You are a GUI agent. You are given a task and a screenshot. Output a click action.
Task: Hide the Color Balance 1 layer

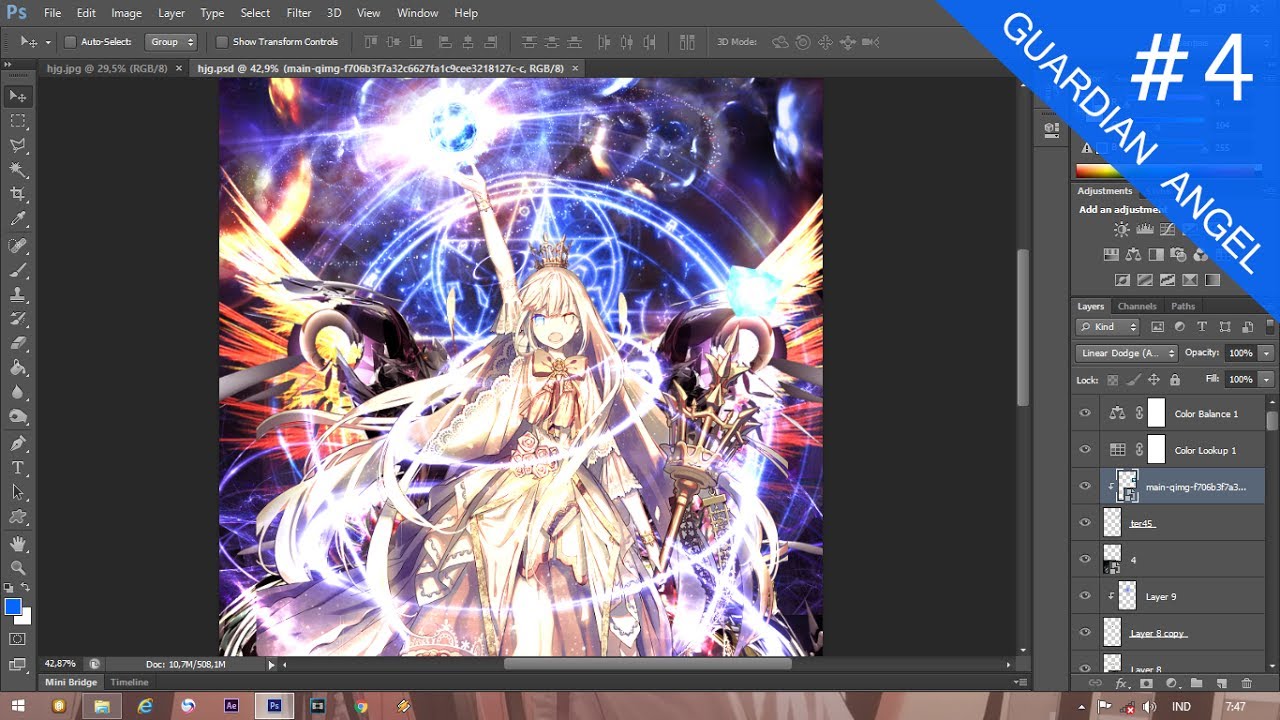pos(1085,414)
